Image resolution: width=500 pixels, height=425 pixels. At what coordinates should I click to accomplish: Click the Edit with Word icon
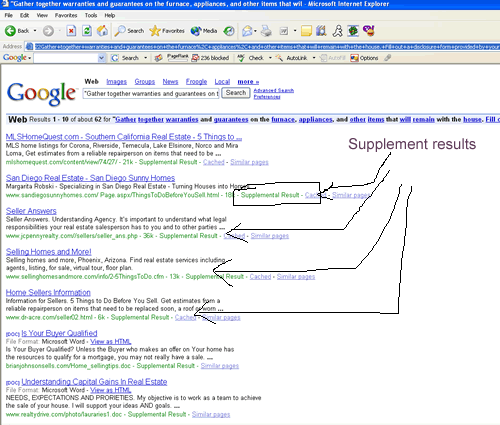[284, 31]
